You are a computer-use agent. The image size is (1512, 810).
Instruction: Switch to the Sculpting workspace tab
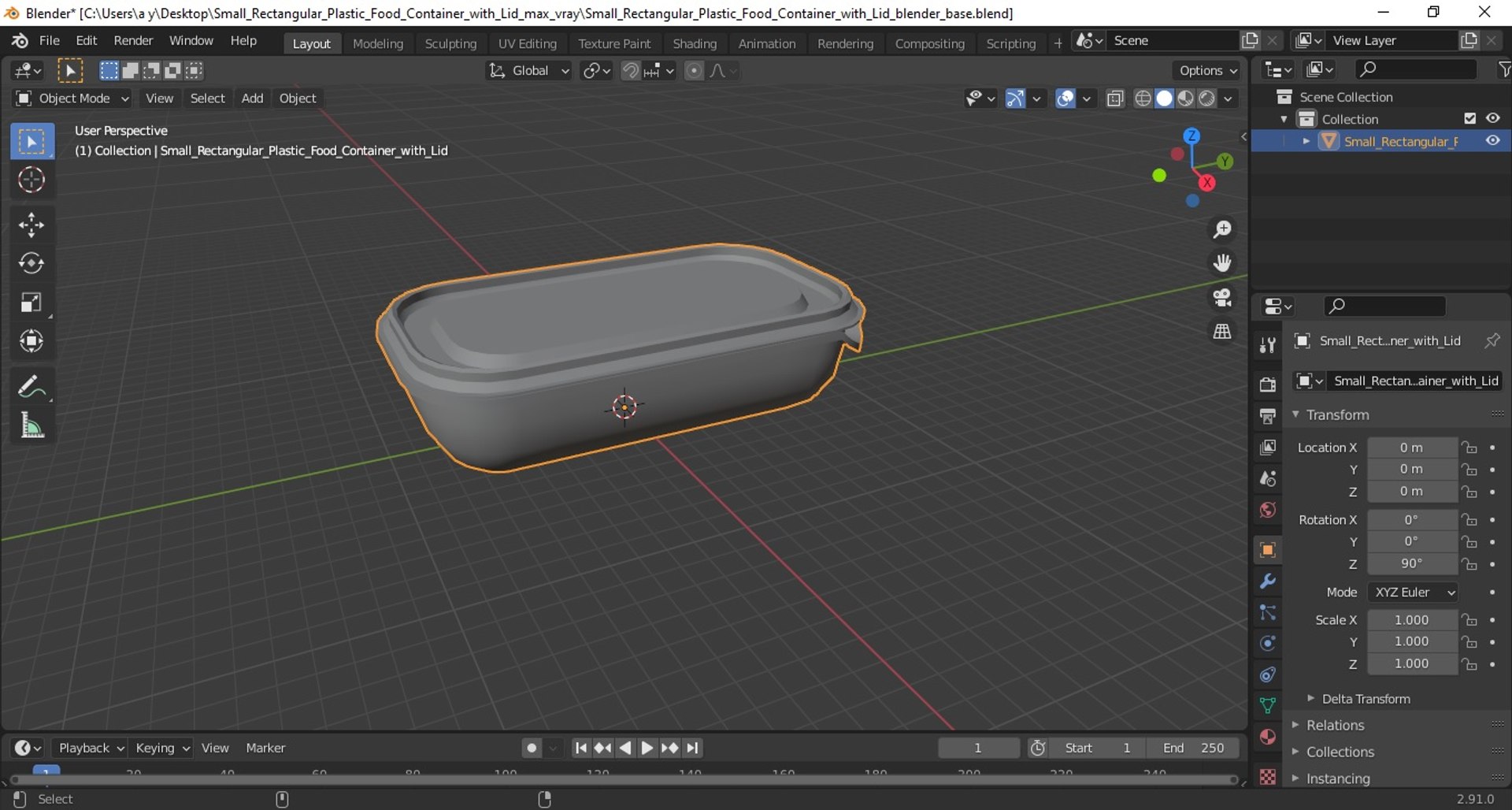point(450,43)
